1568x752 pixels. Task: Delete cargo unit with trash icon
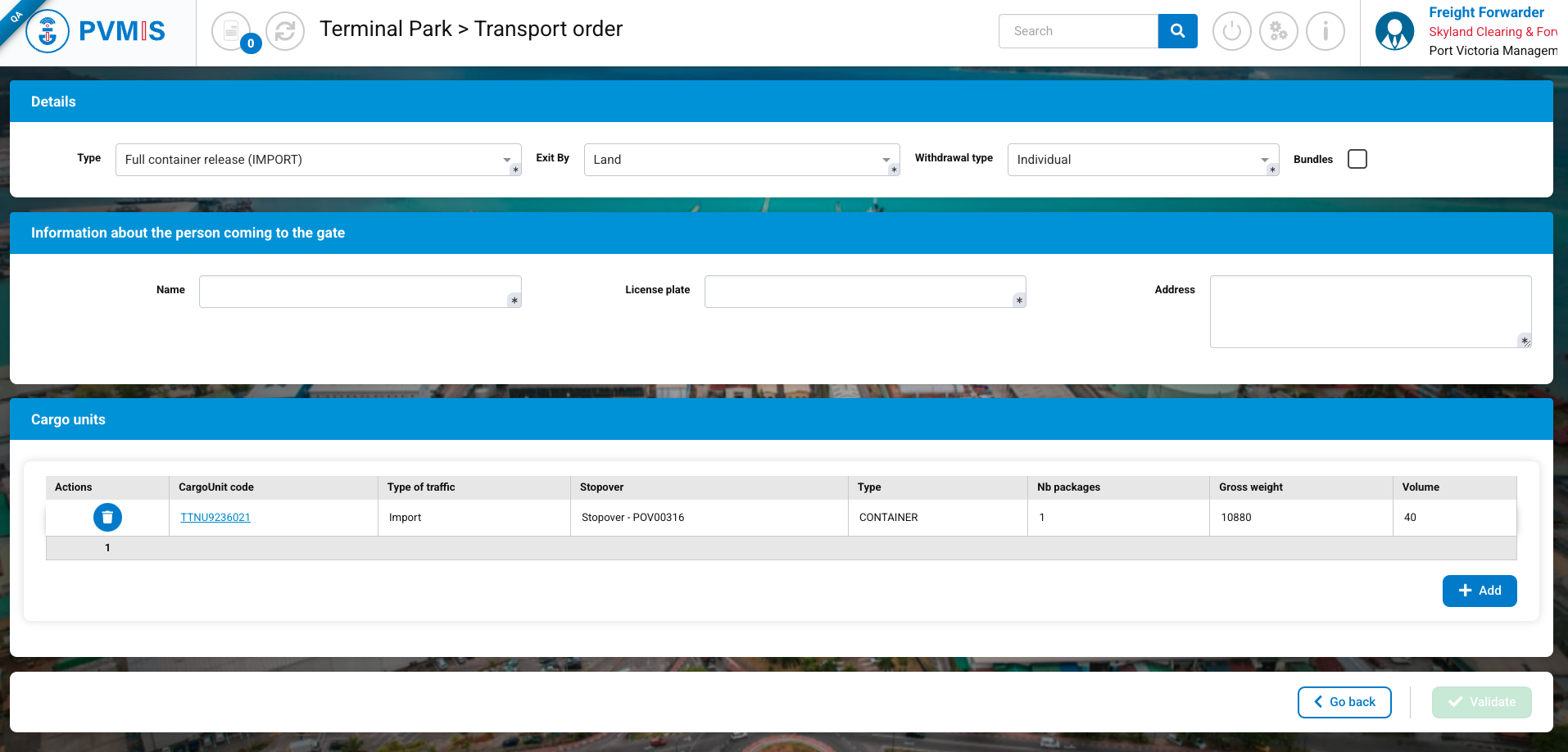[107, 517]
